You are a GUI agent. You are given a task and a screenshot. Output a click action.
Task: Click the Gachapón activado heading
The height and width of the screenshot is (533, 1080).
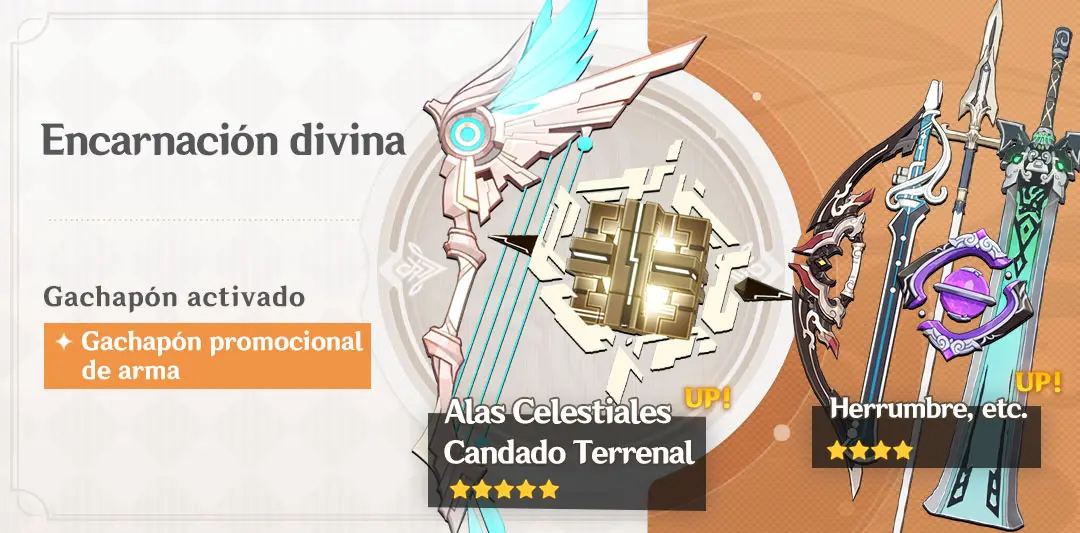[174, 298]
